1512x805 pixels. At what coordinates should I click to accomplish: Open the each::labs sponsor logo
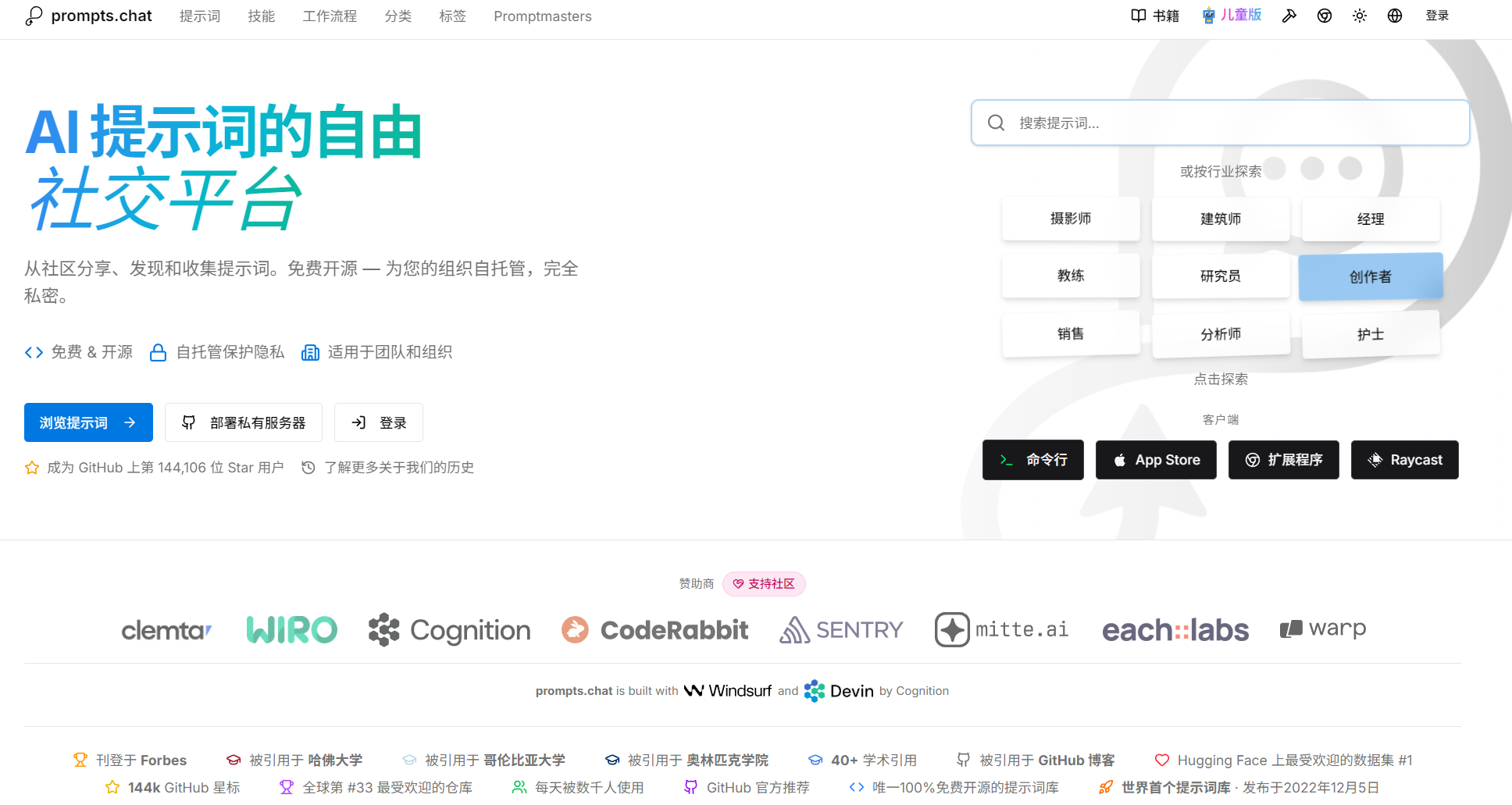(1175, 630)
